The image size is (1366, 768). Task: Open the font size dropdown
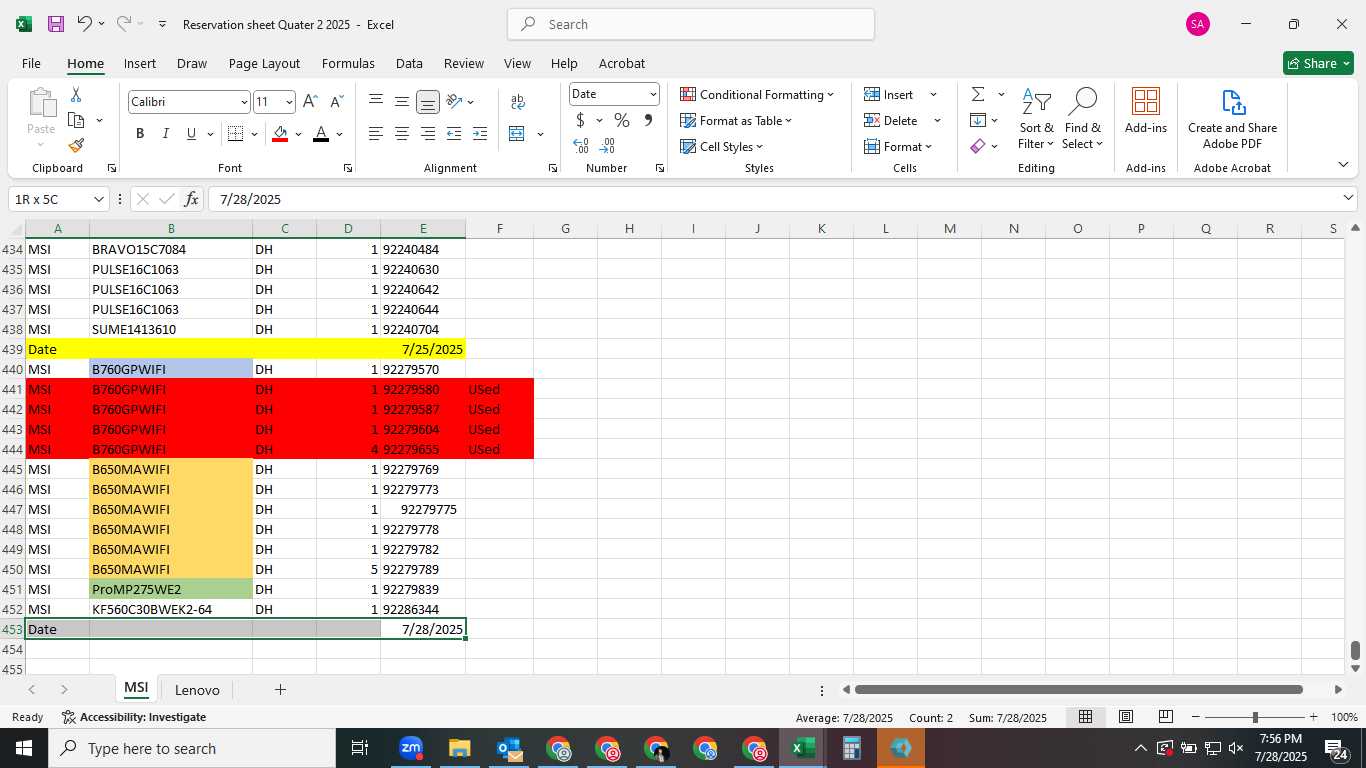tap(289, 102)
